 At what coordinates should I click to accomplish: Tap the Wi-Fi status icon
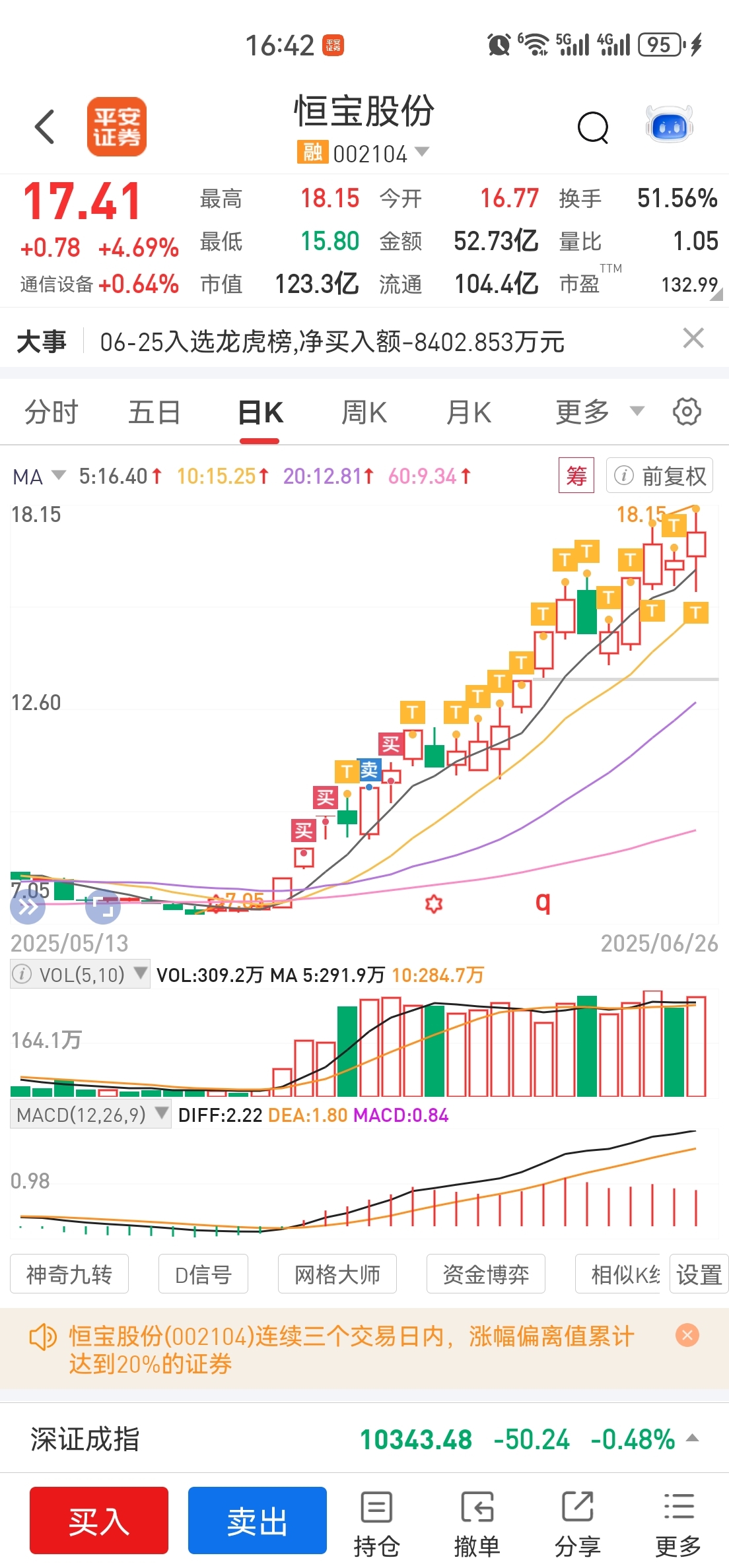point(534,45)
